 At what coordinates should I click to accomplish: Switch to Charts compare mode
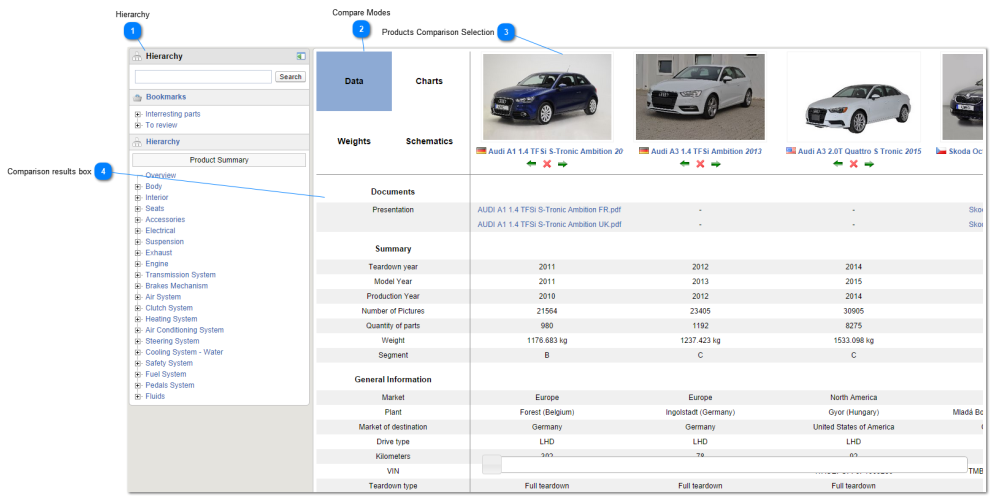point(429,81)
